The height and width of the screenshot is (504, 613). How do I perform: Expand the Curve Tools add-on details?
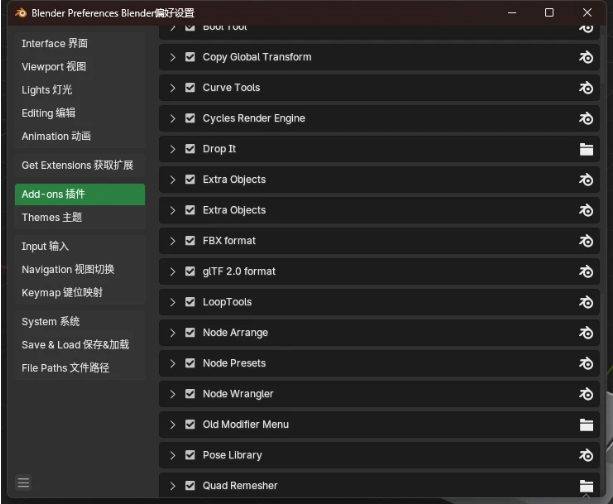(x=172, y=88)
